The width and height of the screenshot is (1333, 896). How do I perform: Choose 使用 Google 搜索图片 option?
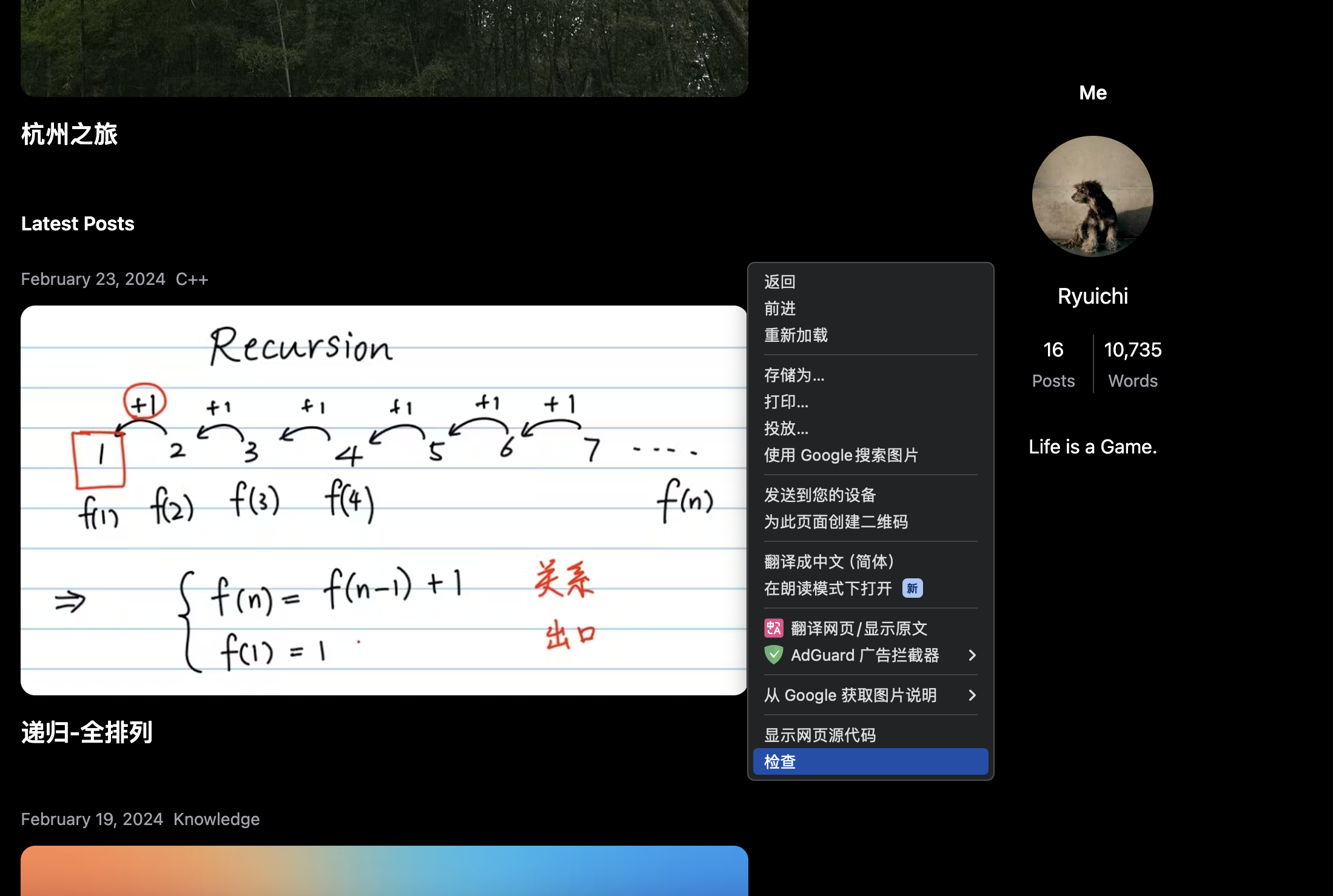click(841, 455)
